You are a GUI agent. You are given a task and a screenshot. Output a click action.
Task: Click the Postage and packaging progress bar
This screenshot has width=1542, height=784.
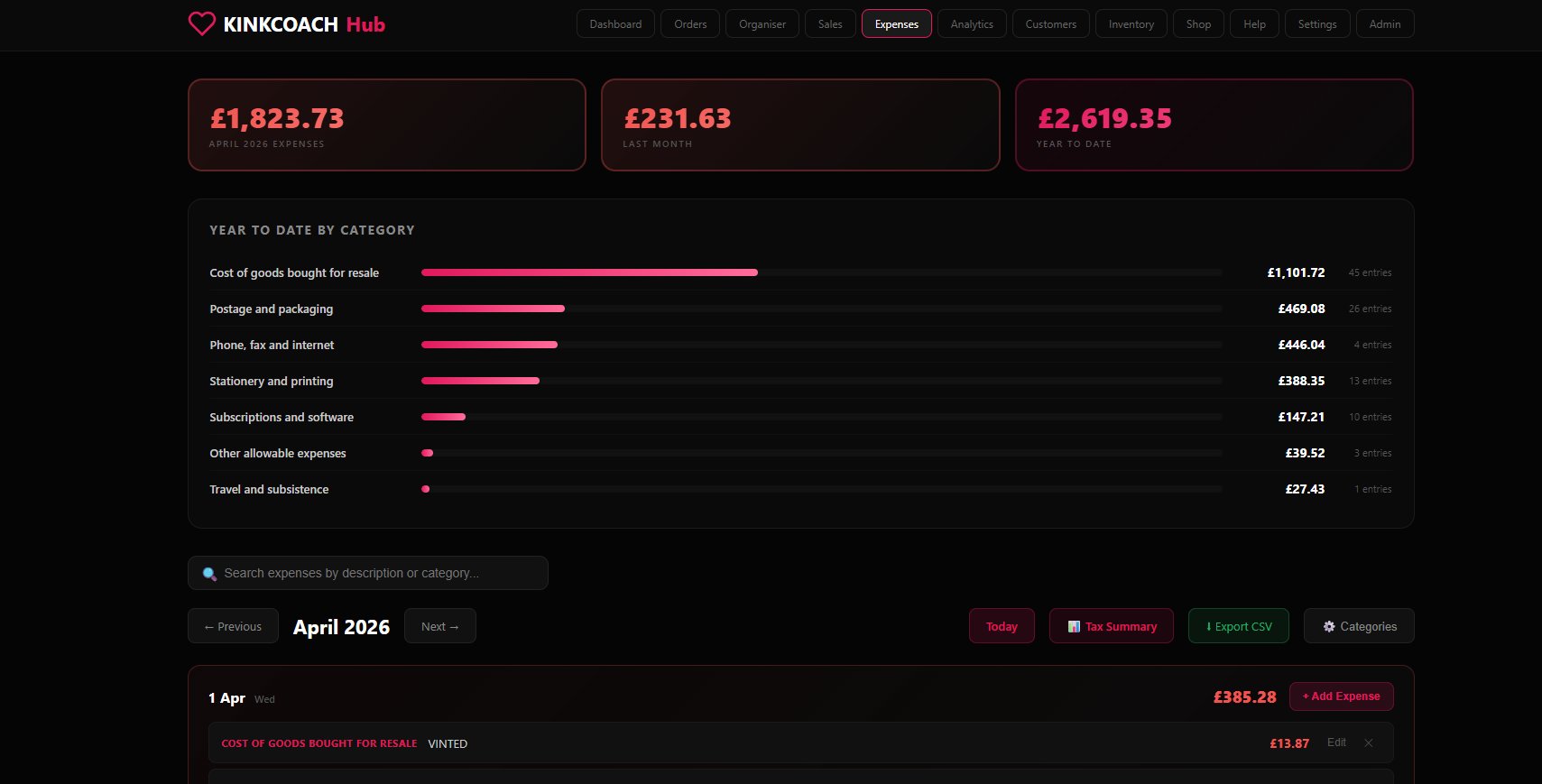[821, 309]
